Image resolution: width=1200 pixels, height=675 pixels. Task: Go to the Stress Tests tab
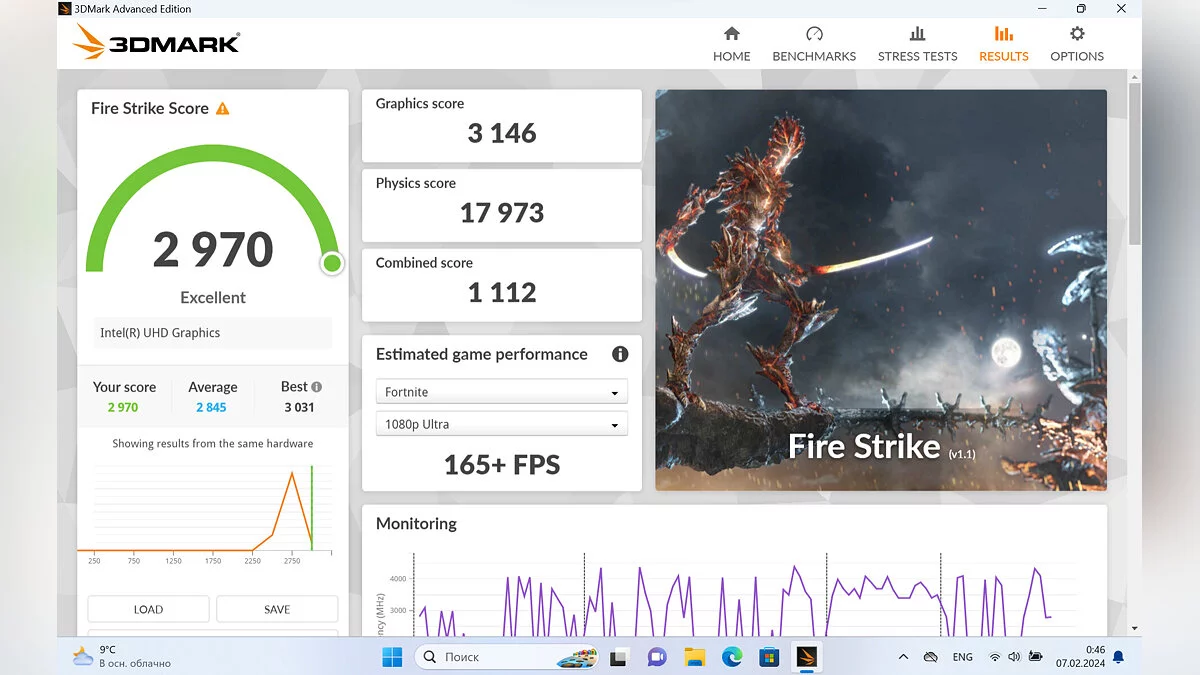917,44
